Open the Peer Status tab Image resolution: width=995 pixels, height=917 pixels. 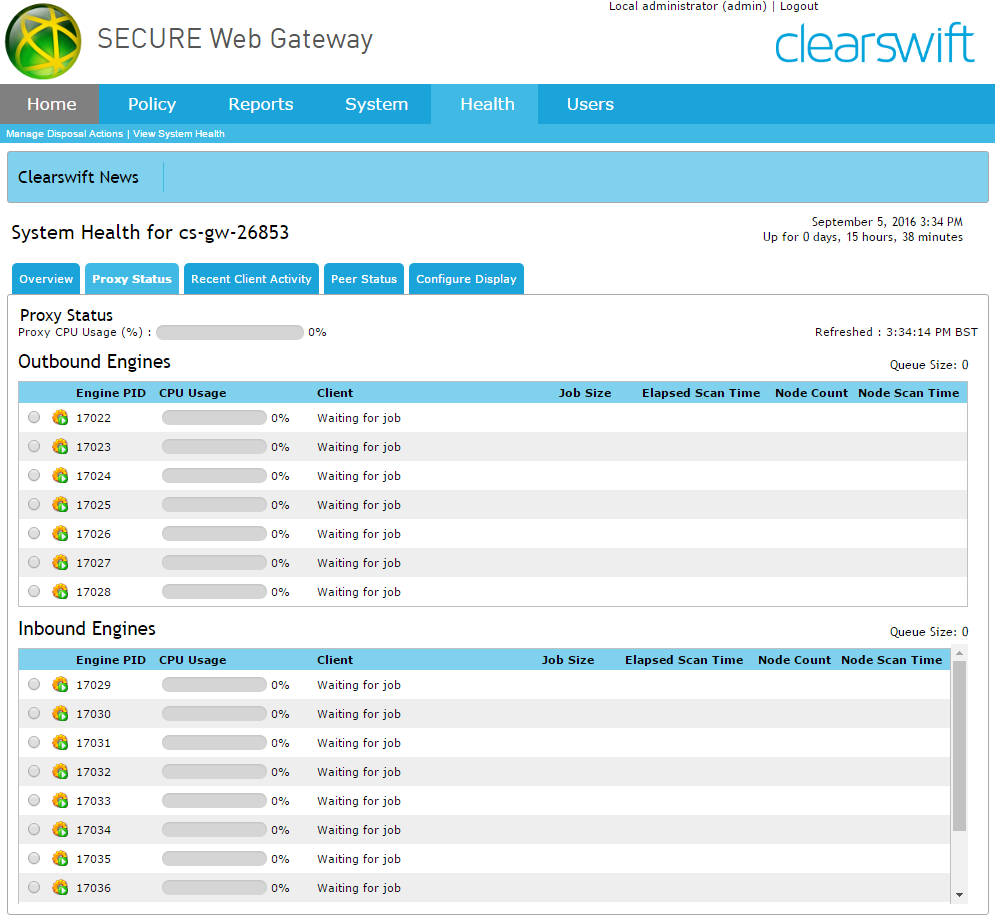tap(364, 279)
